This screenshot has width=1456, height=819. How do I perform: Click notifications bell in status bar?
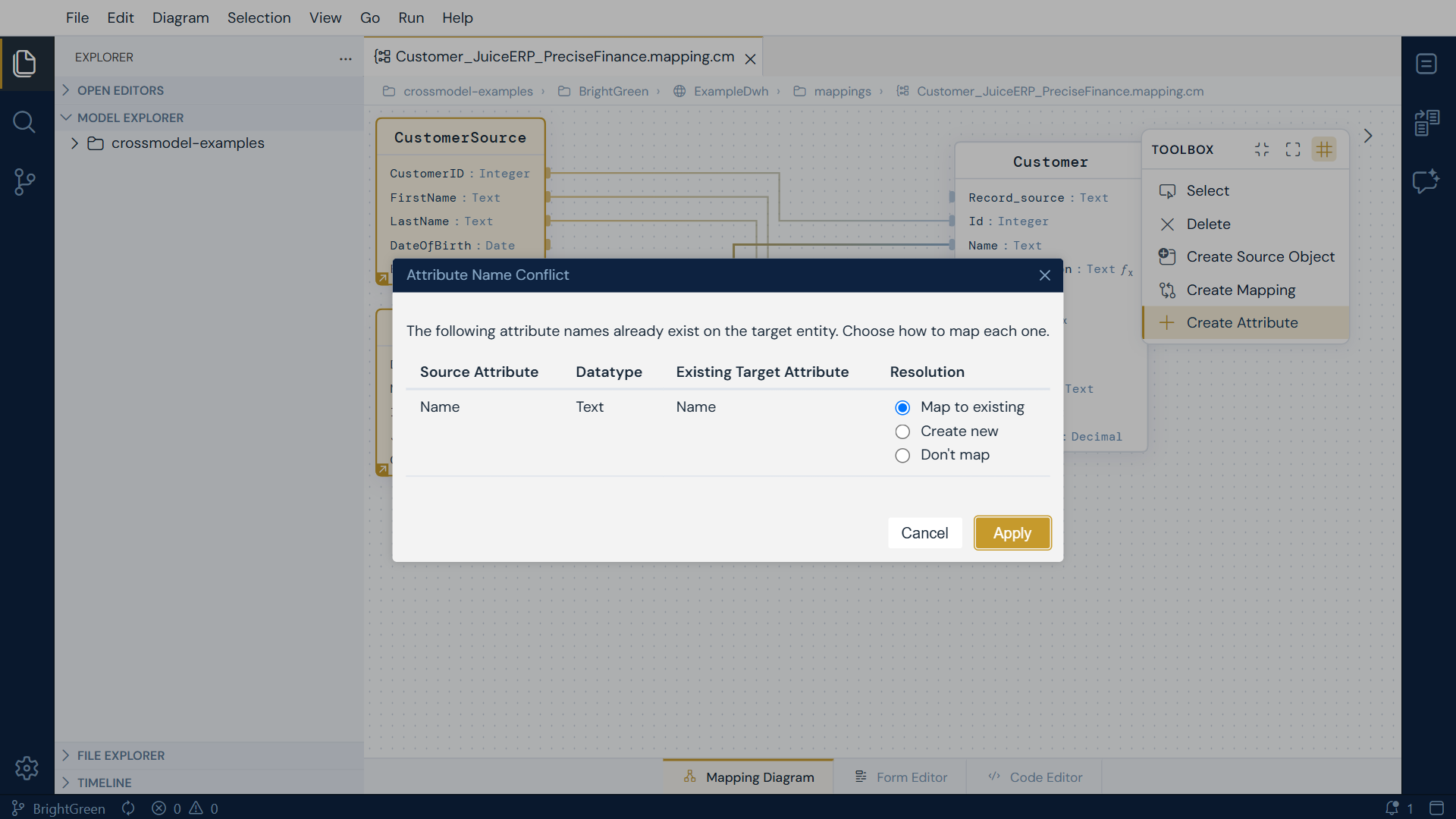pos(1392,808)
